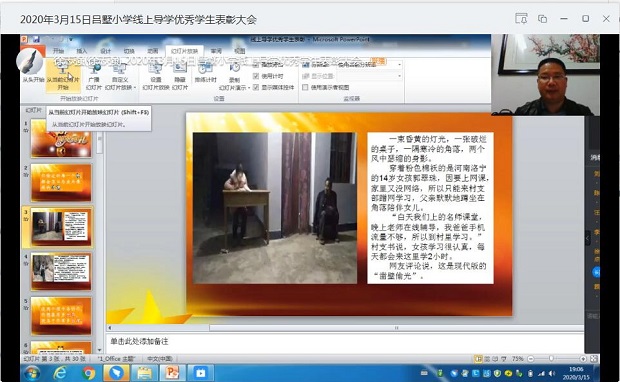Switch to the 插入 ribbon tab

pos(81,51)
